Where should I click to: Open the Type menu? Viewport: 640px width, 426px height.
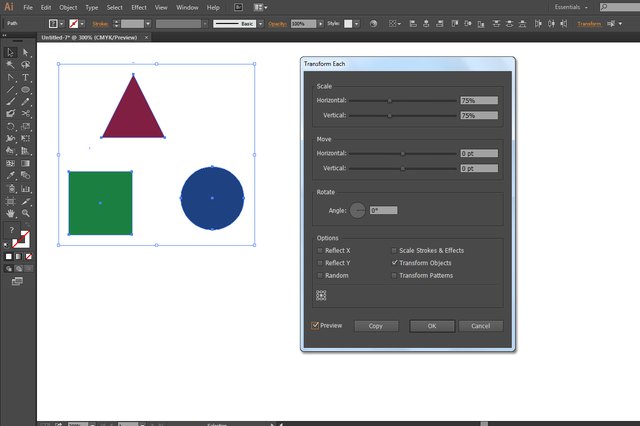(92, 7)
